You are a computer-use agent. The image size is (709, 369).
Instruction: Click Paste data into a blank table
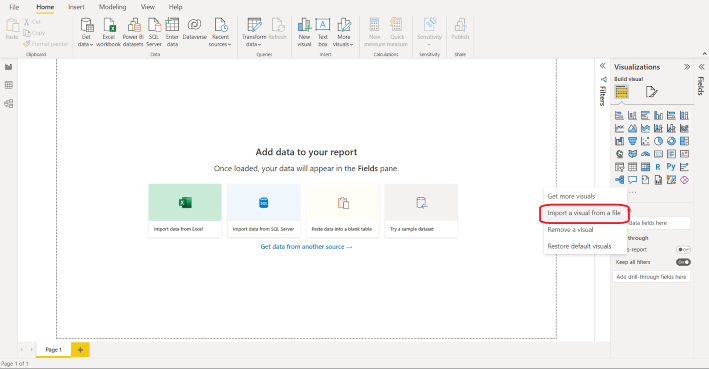[342, 210]
